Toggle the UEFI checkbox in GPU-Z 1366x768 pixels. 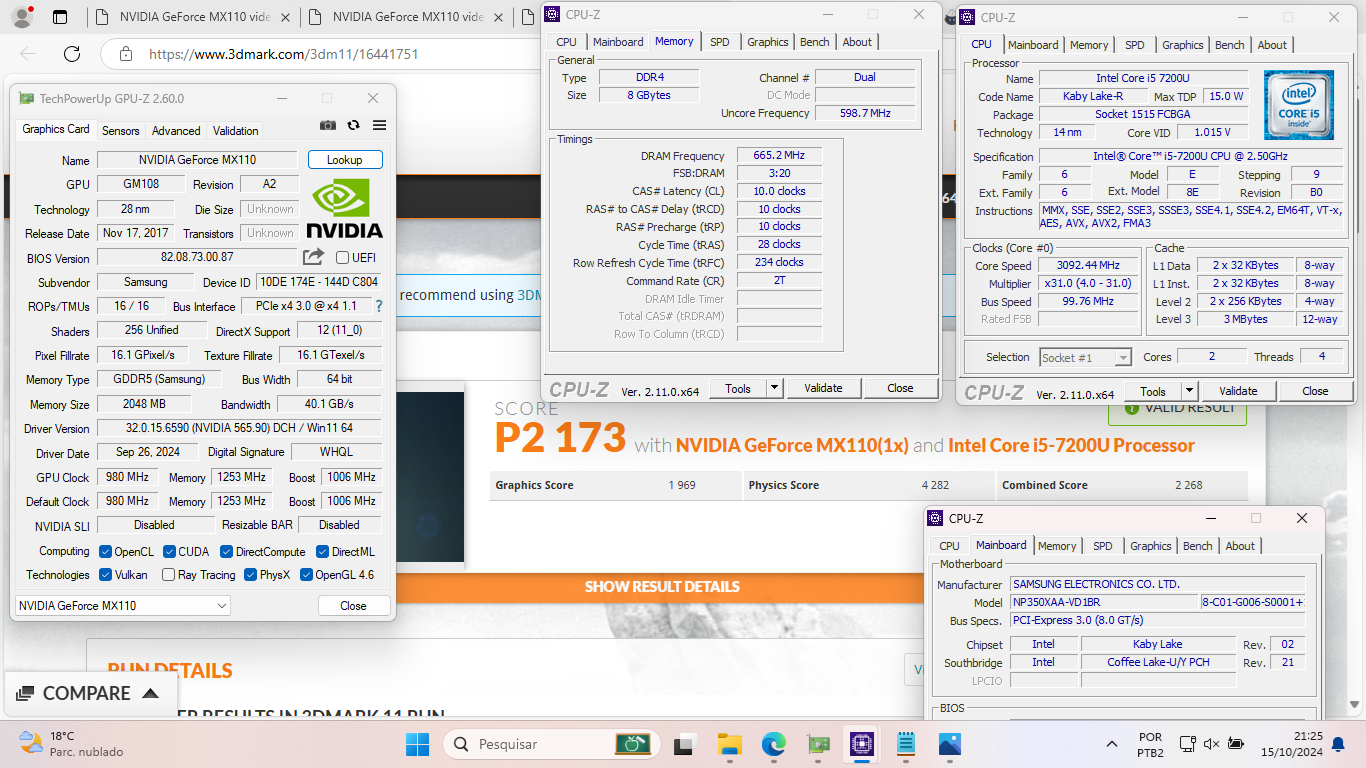coord(343,257)
